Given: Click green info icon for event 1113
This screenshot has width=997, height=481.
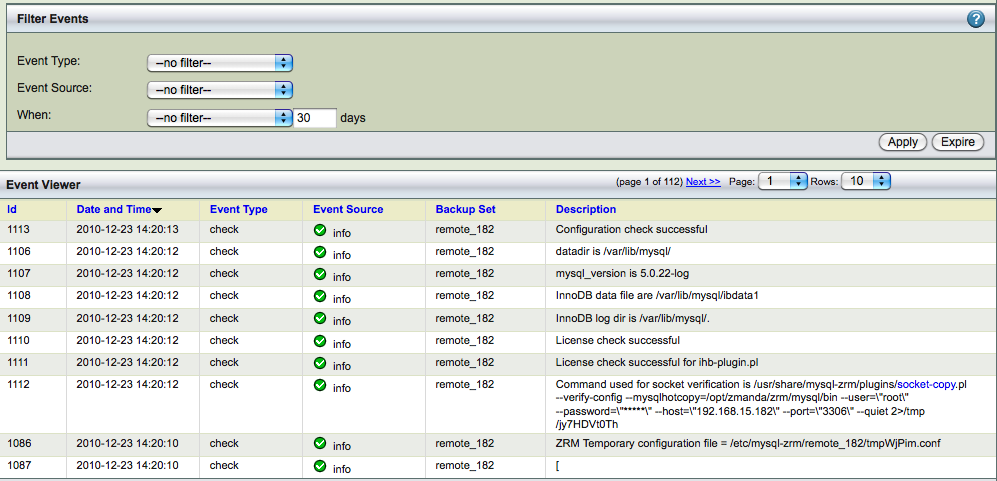Looking at the screenshot, I should pyautogui.click(x=320, y=230).
